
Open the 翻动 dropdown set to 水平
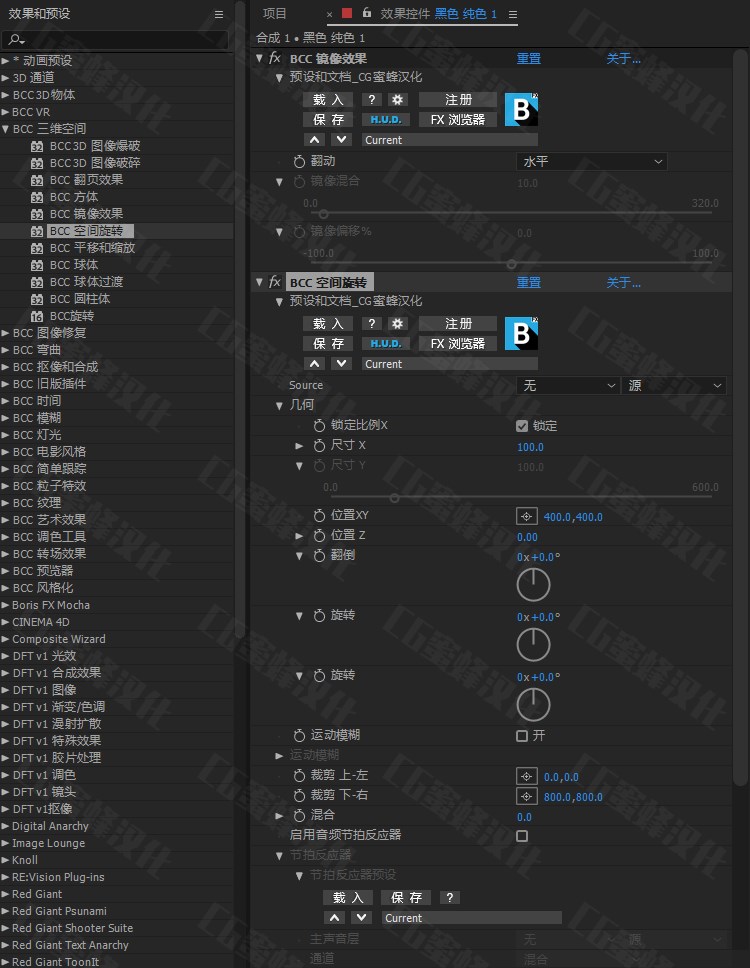pos(591,162)
